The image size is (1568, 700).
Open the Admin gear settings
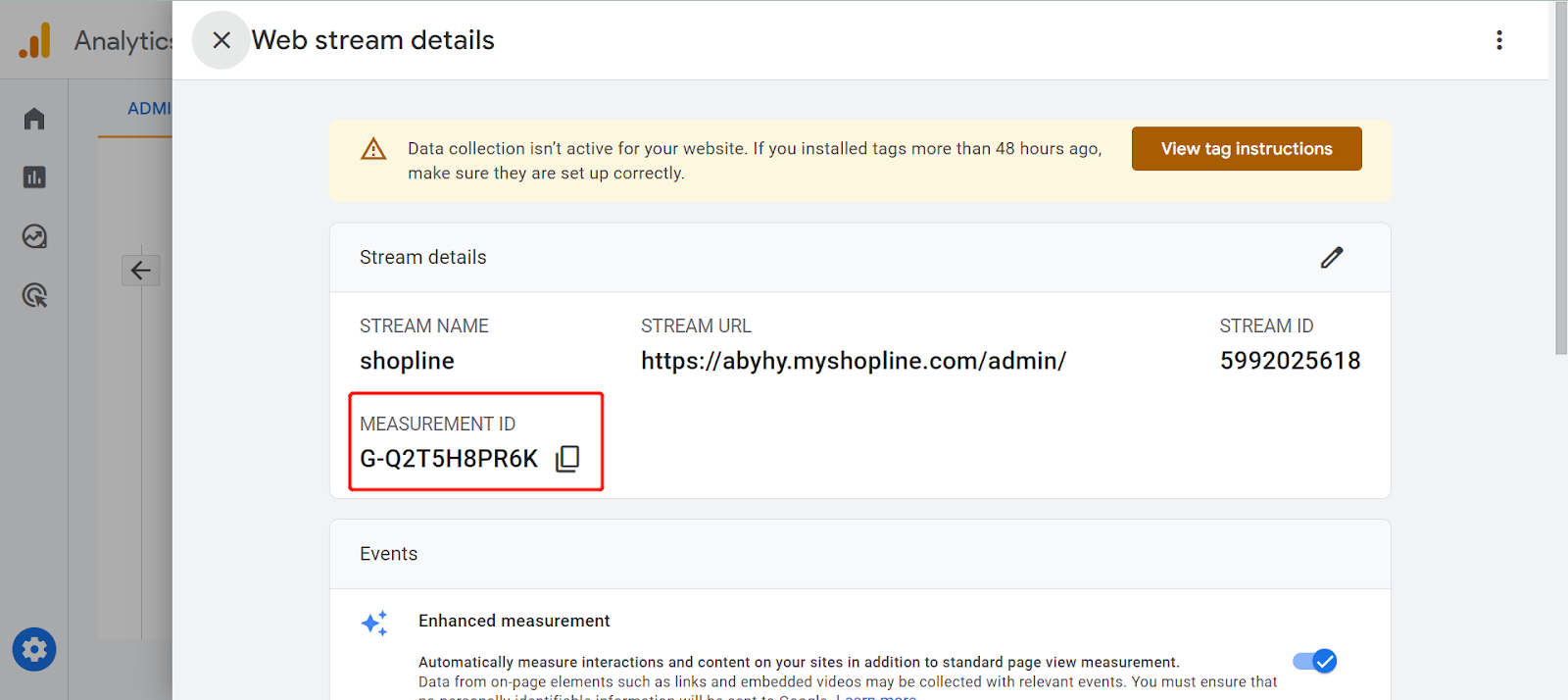click(x=34, y=649)
